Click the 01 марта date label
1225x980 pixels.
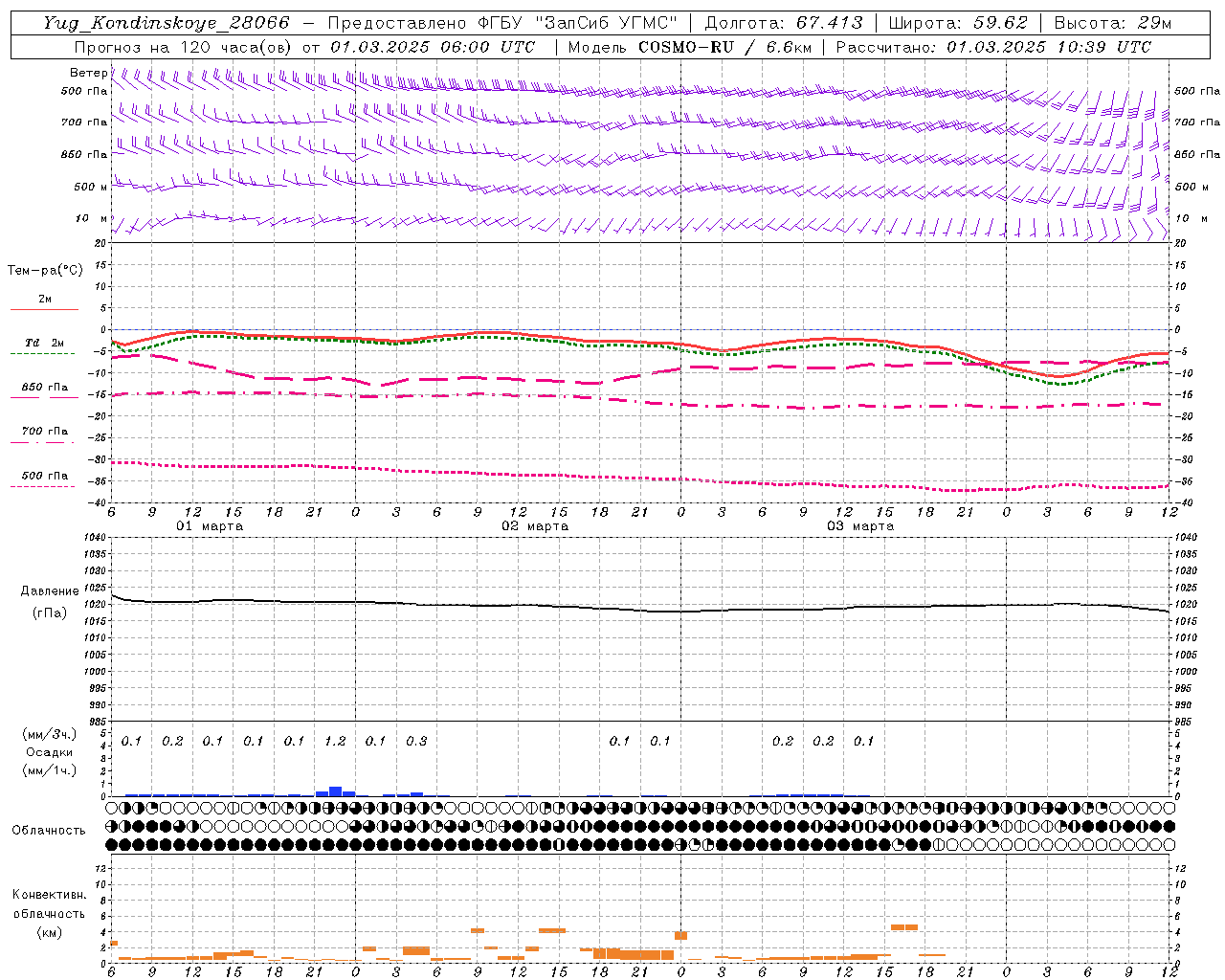point(210,526)
